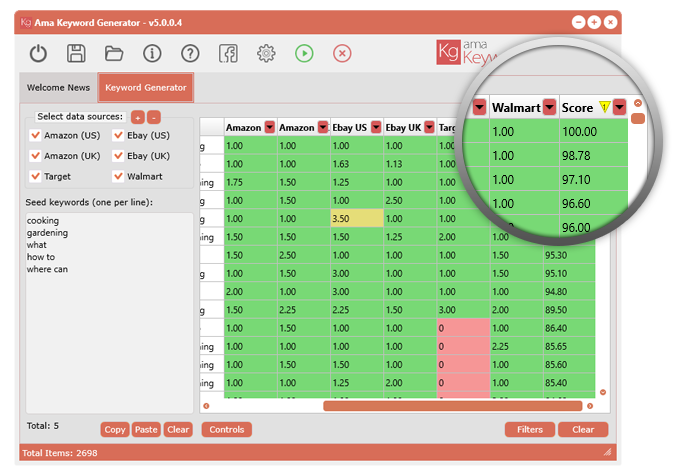Viewport: 676px width, 476px height.
Task: Toggle the Ebay (US) checkbox
Action: click(x=118, y=135)
